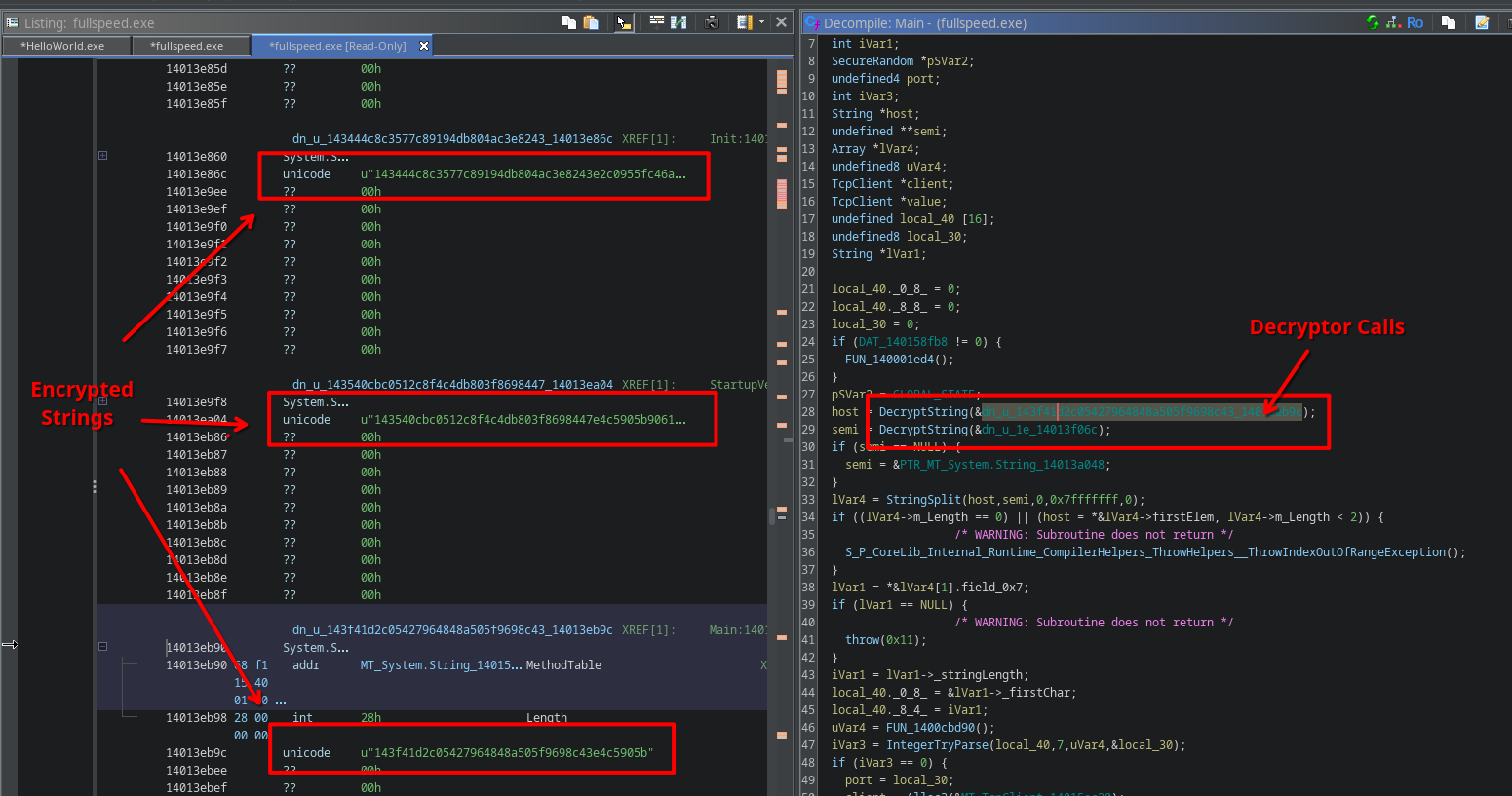
Task: Click dn_u_1e_14013f06c argument in Decompile
Action: [x=1040, y=430]
